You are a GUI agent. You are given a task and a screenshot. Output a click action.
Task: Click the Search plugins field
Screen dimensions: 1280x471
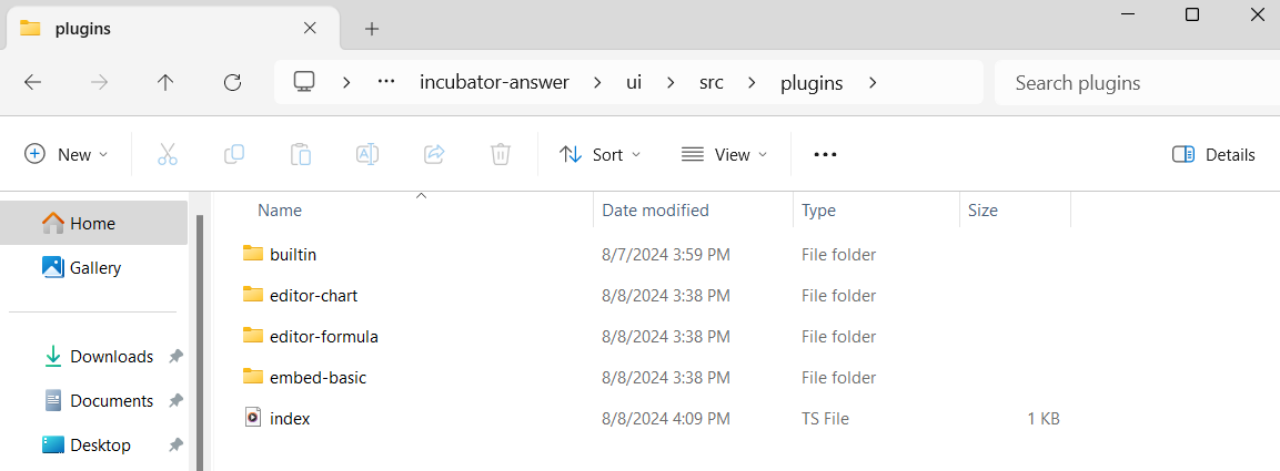pos(1137,83)
